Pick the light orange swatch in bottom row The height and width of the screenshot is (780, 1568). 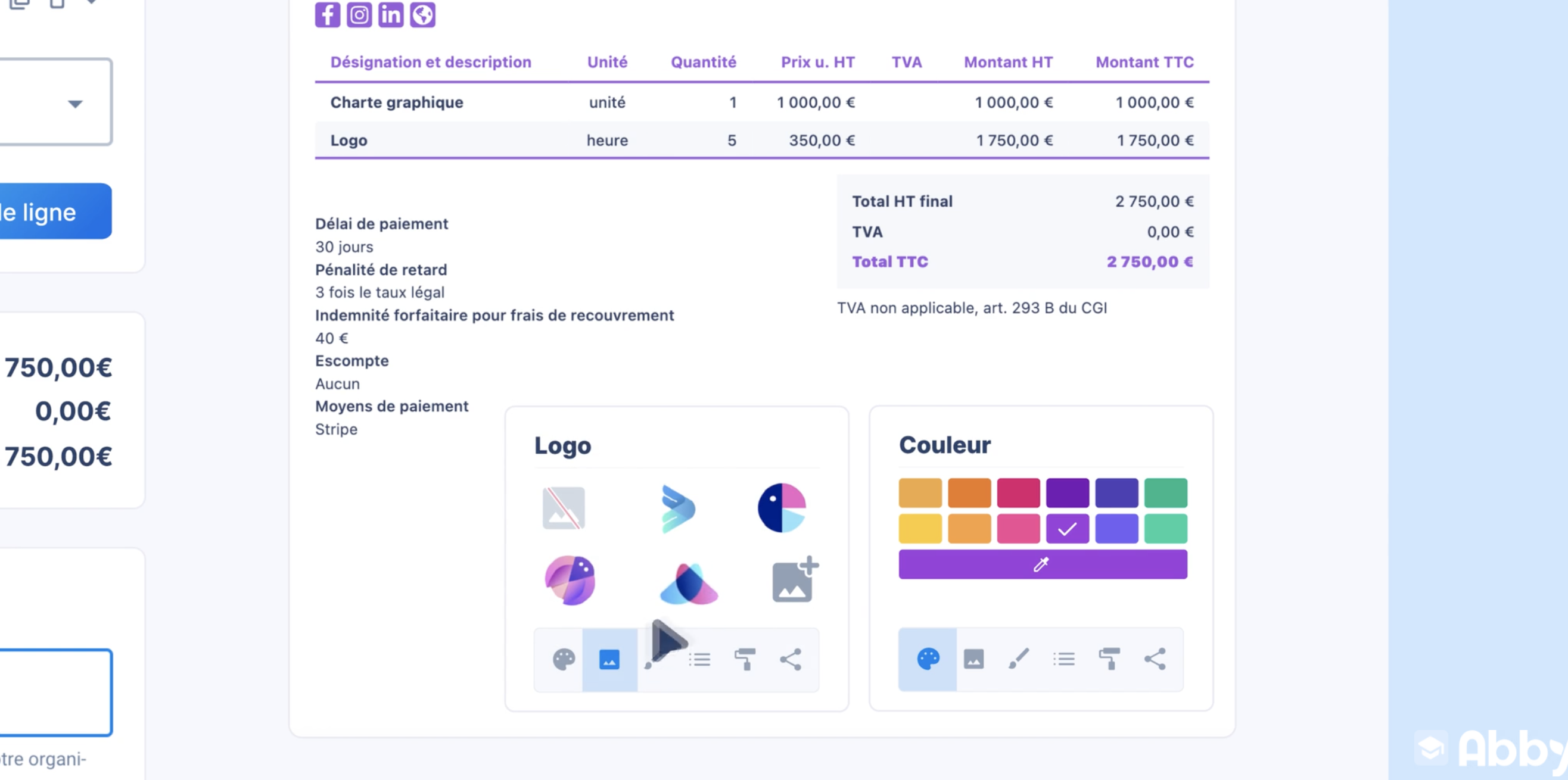coord(970,529)
